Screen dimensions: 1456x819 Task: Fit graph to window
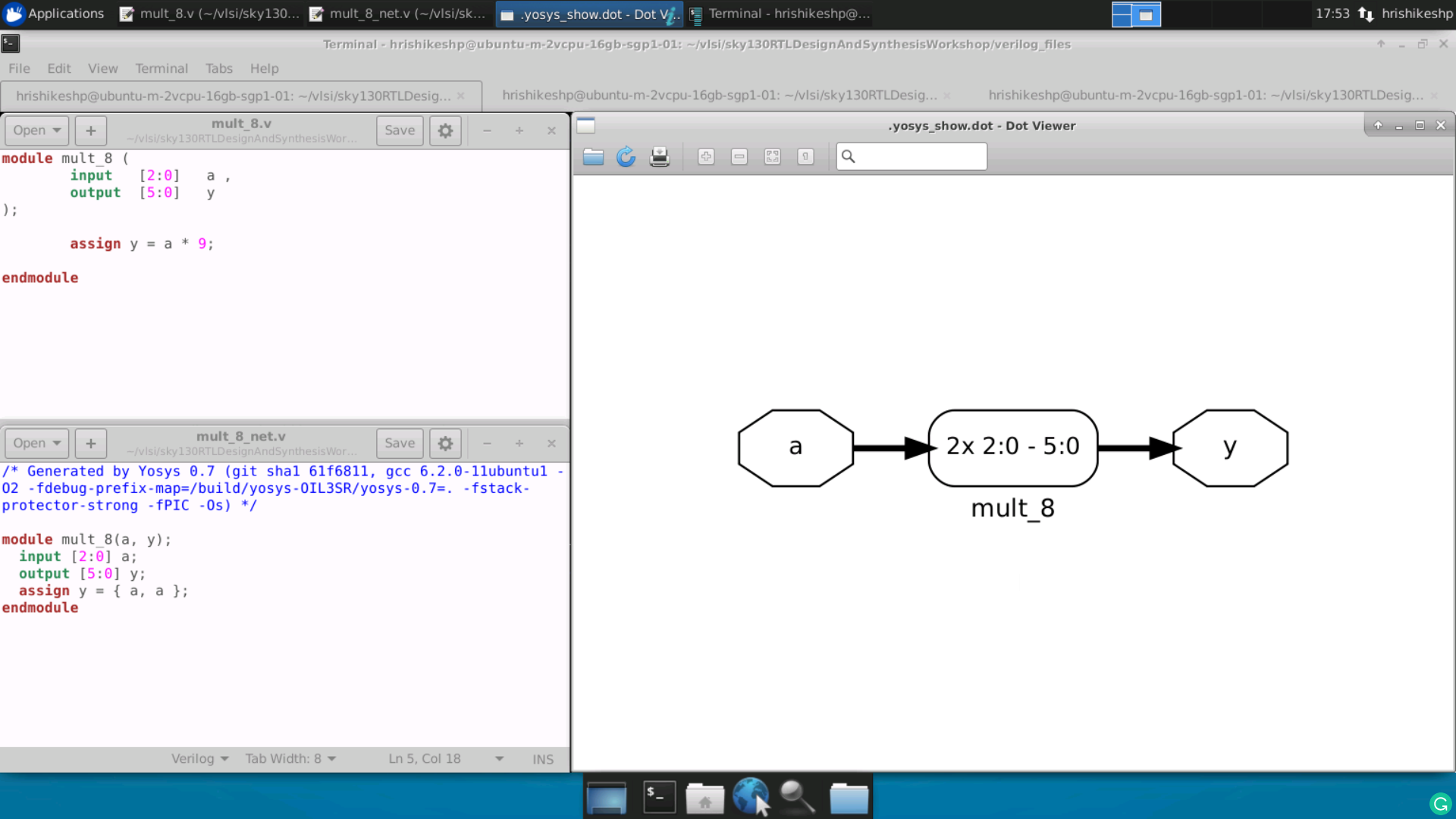772,157
